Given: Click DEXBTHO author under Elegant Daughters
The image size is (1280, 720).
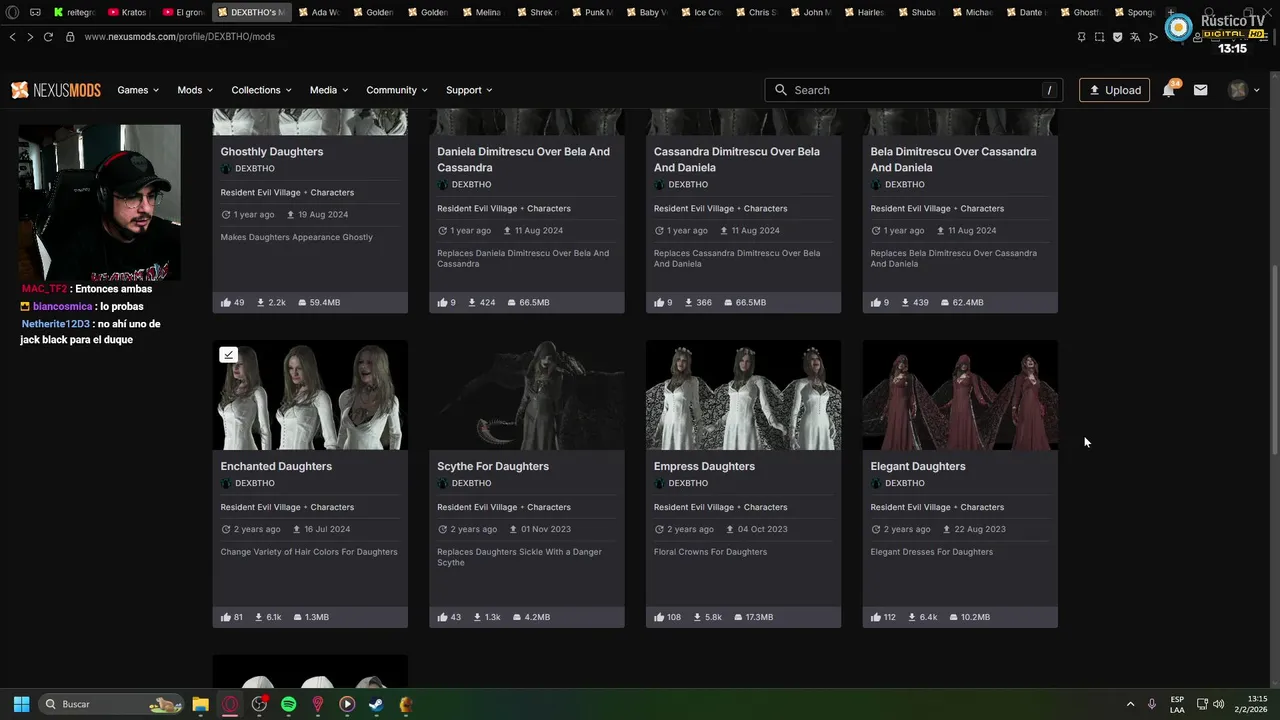Looking at the screenshot, I should (x=904, y=484).
